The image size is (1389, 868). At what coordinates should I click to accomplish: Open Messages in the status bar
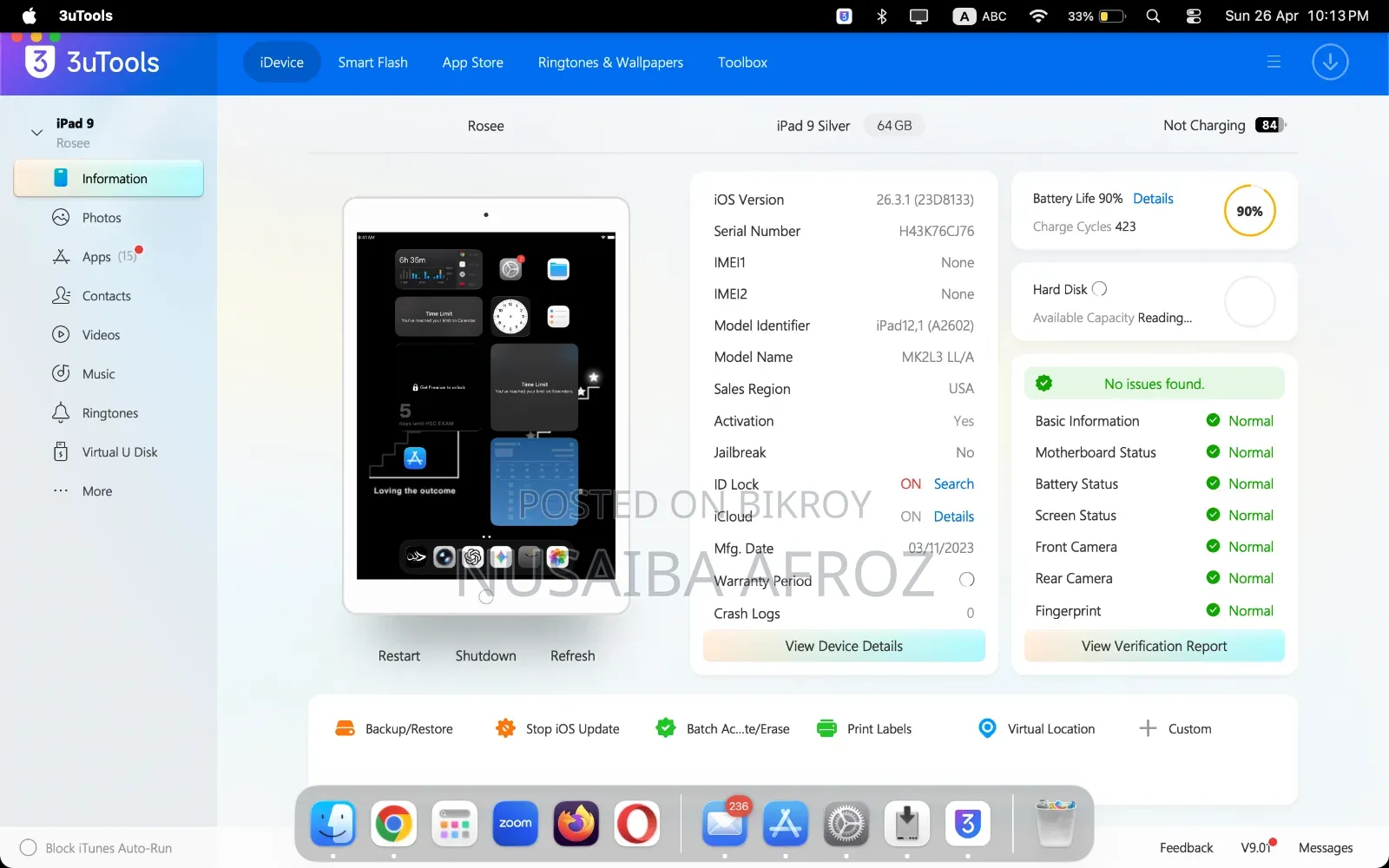[1326, 848]
